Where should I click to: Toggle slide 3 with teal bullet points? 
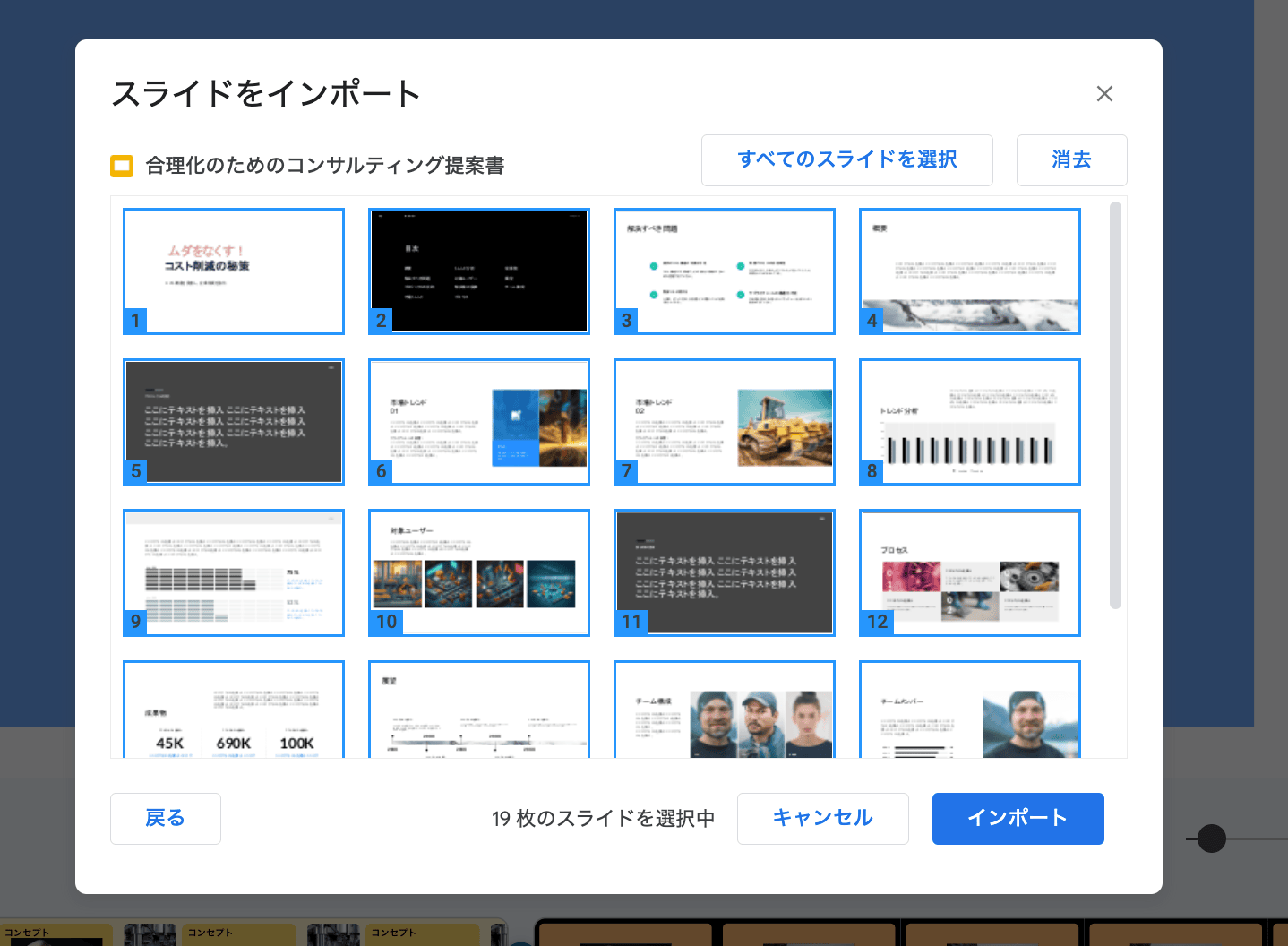pos(725,271)
